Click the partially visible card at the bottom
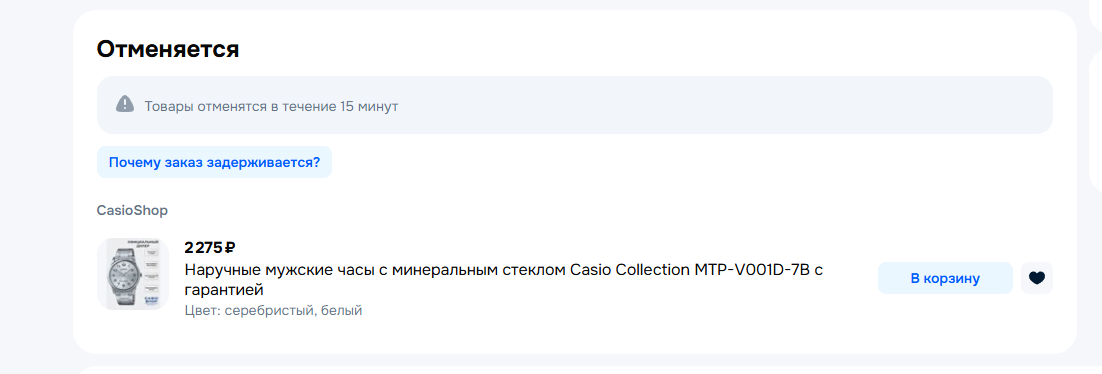This screenshot has width=1102, height=374. click(575, 370)
